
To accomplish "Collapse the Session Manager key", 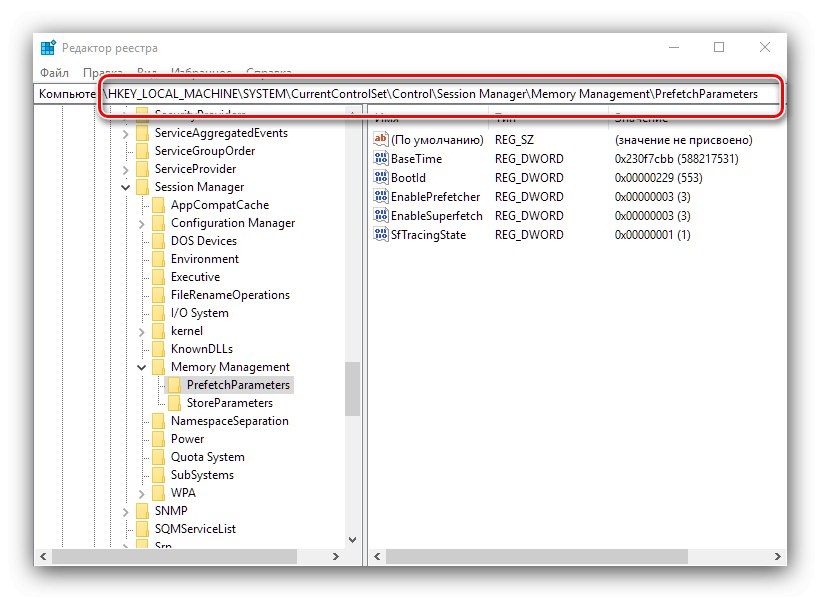I will (x=126, y=187).
